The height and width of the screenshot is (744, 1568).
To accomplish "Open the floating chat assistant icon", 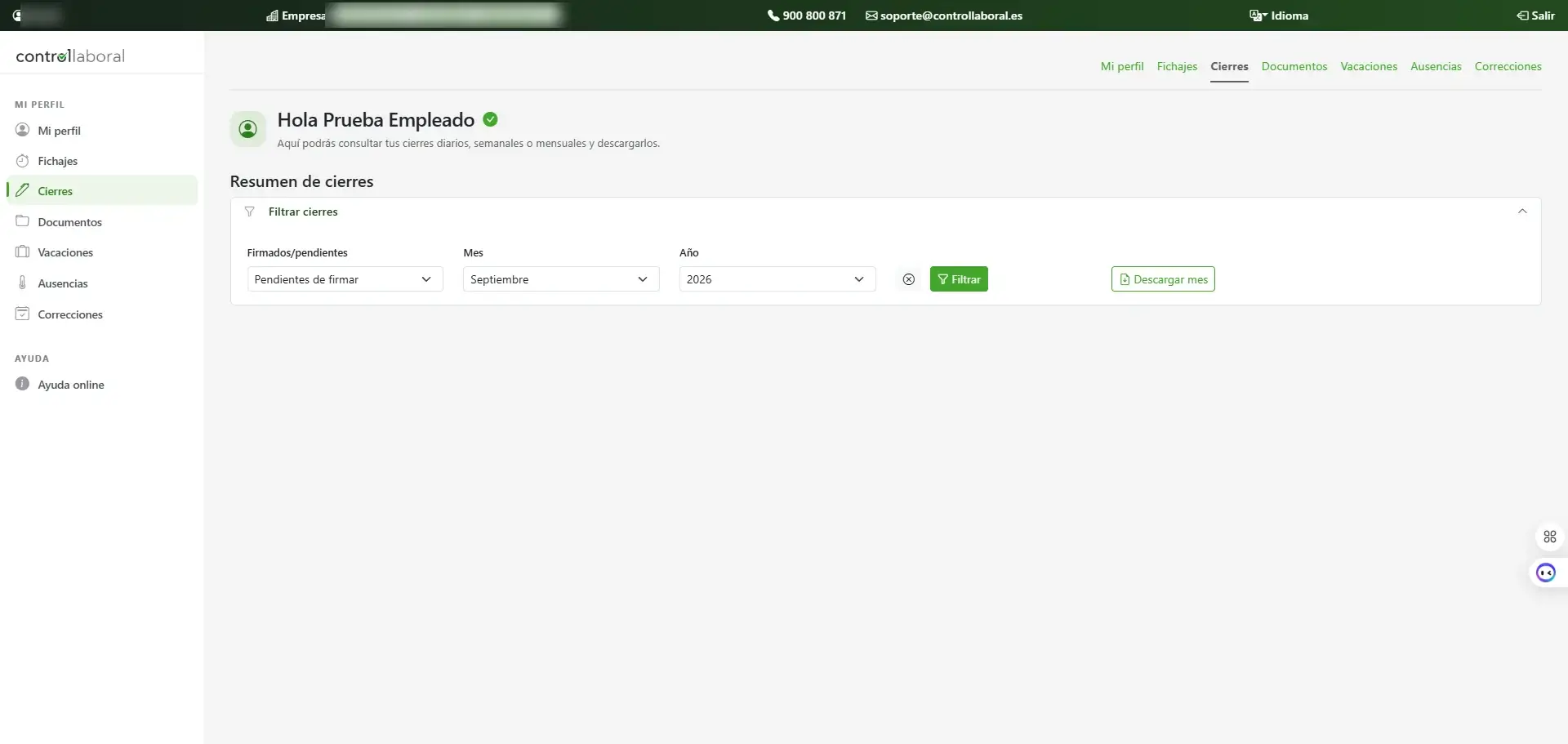I will pyautogui.click(x=1546, y=572).
